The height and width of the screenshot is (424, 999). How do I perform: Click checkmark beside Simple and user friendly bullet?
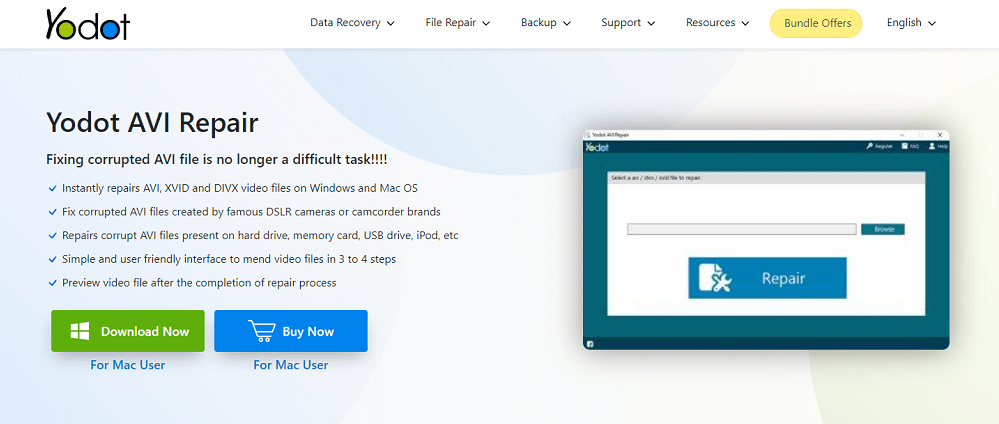click(52, 260)
